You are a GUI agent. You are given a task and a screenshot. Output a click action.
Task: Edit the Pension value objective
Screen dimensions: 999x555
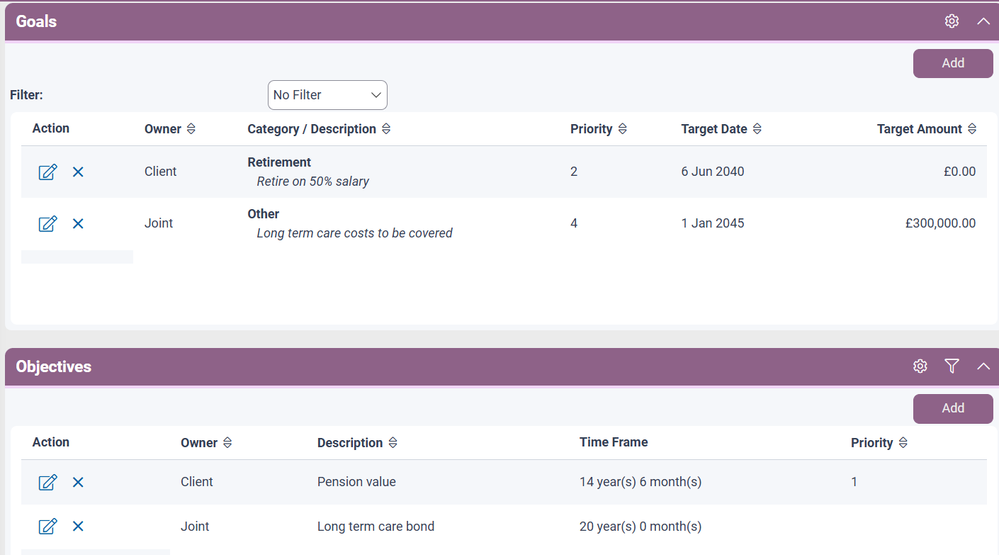pyautogui.click(x=47, y=482)
